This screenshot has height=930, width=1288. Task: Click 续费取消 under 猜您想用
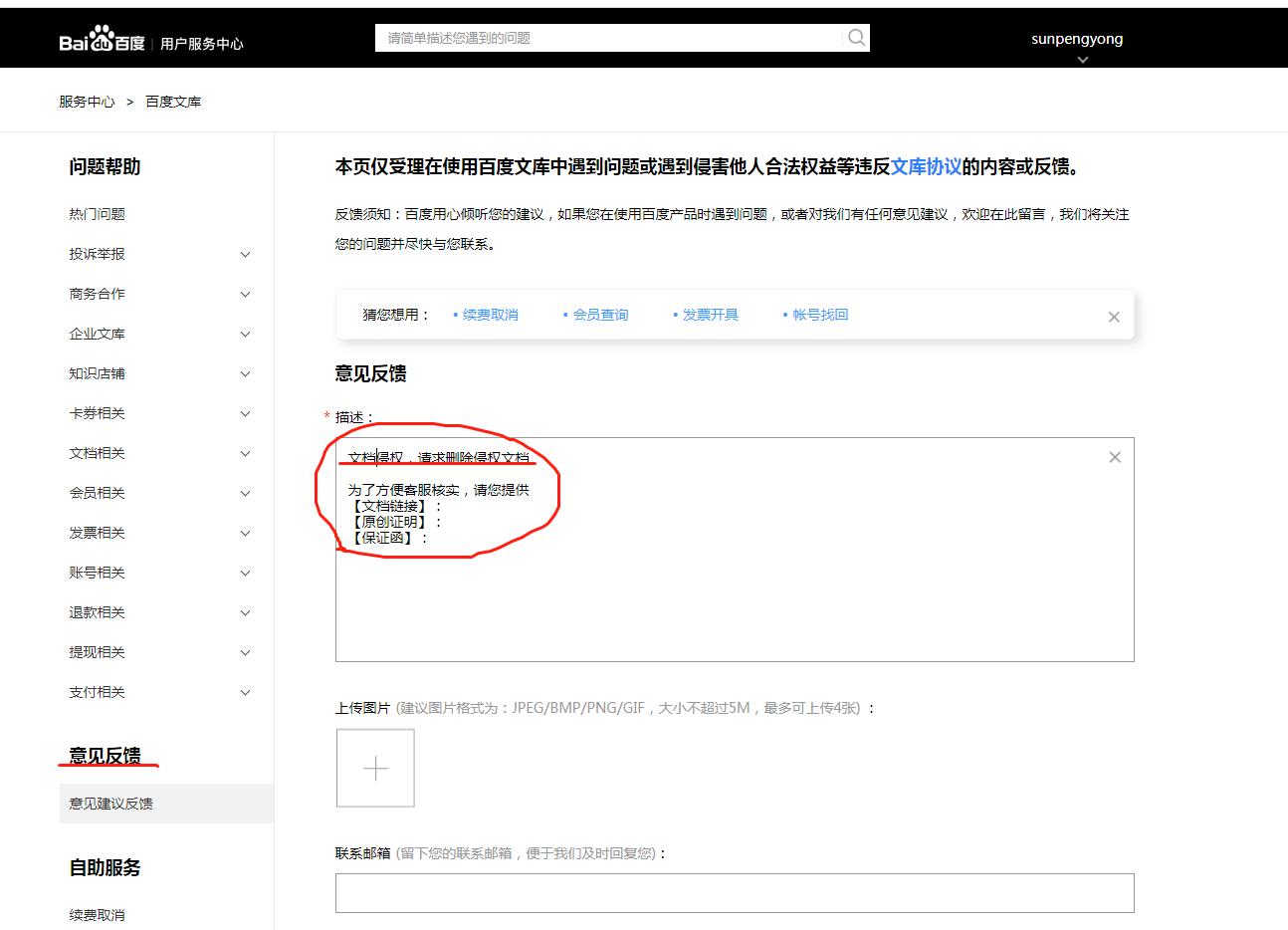490,315
